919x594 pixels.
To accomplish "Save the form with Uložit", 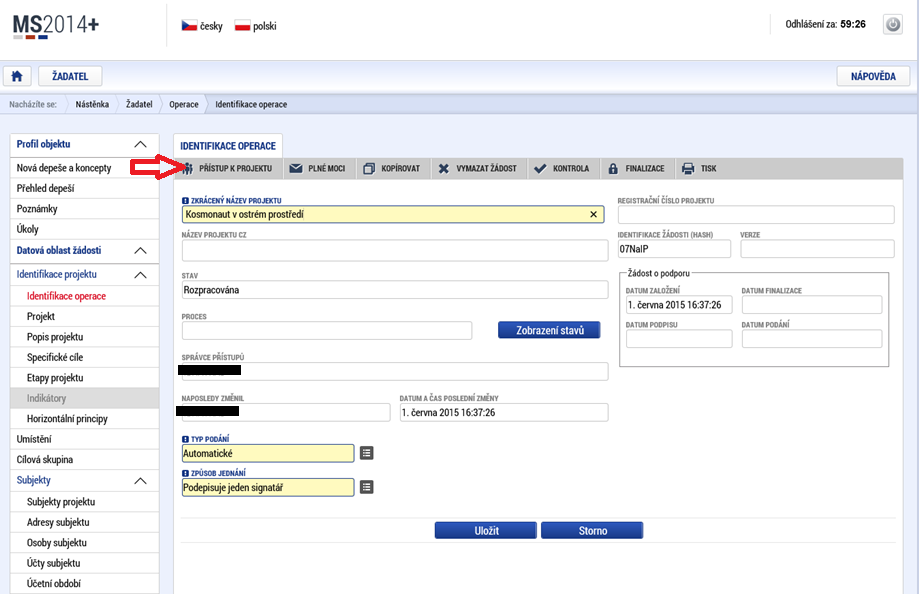I will coord(486,531).
